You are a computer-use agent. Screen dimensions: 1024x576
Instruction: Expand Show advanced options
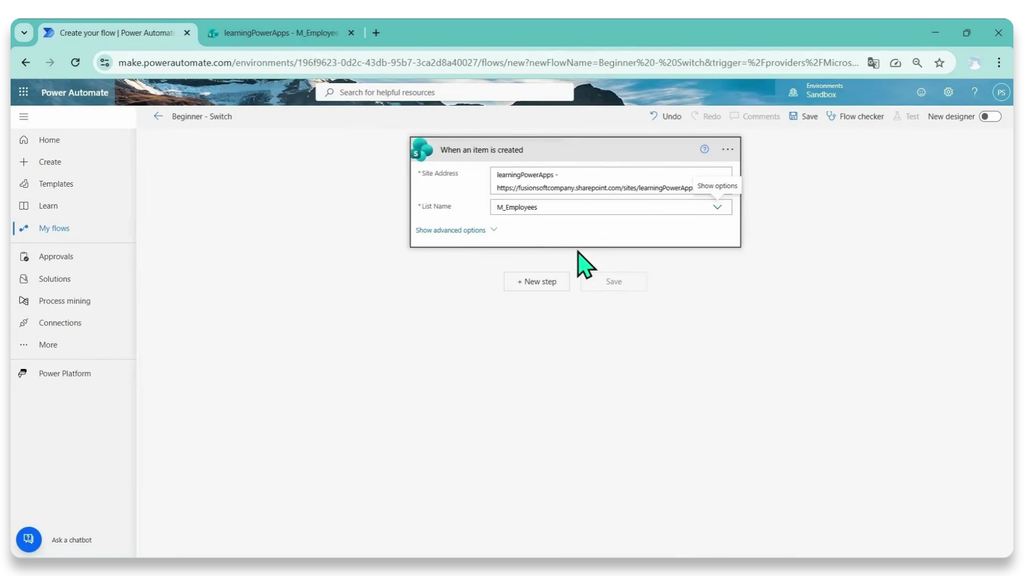pyautogui.click(x=456, y=230)
